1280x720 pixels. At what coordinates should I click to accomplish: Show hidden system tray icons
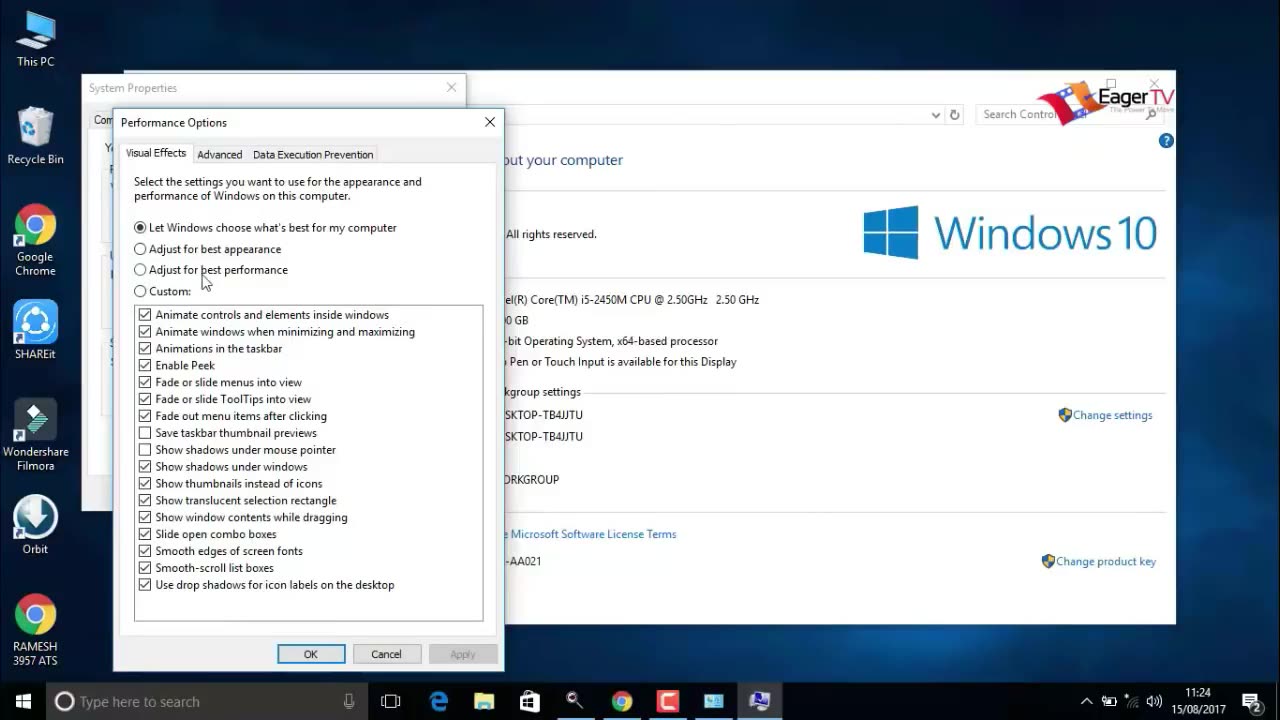(x=1086, y=701)
